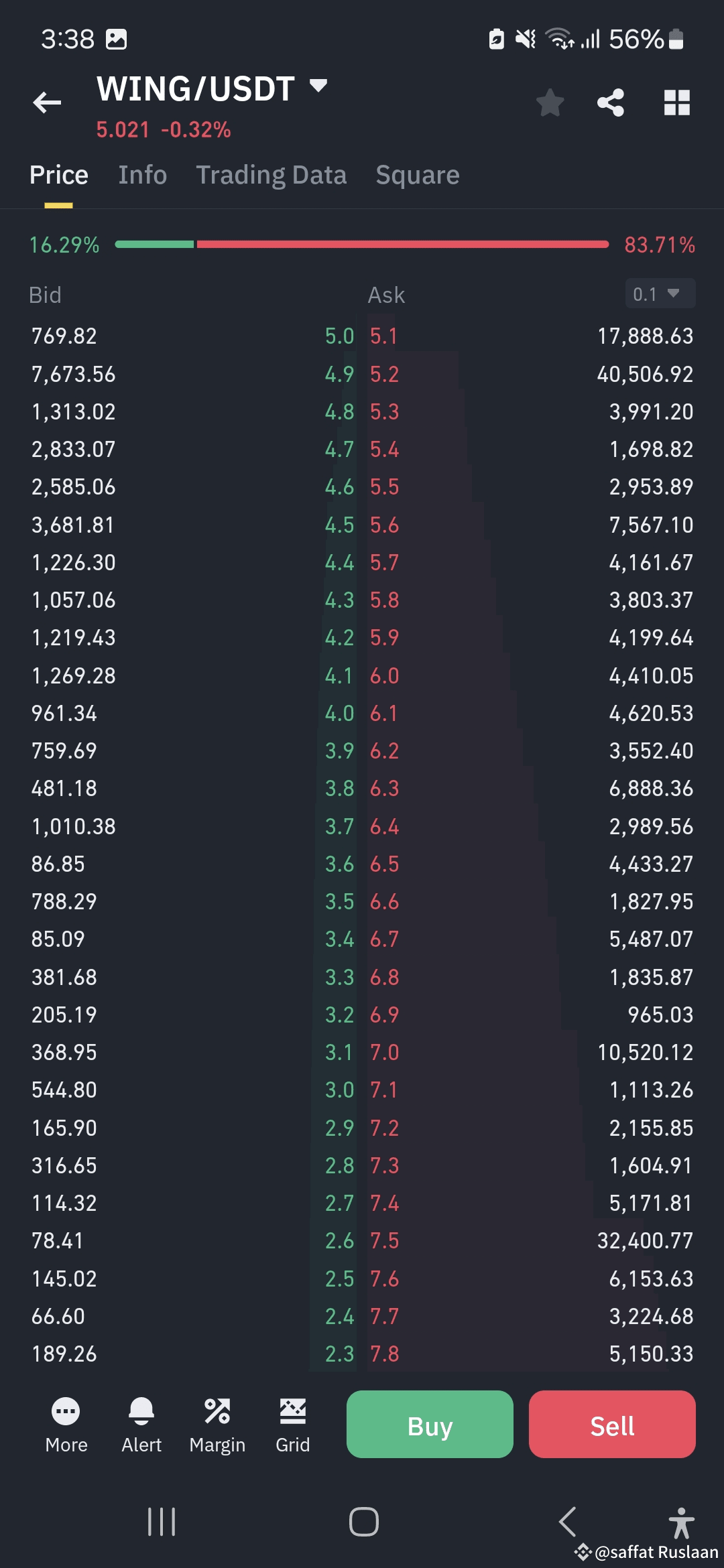724x1568 pixels.
Task: Select ask price 6.0
Action: [x=385, y=675]
